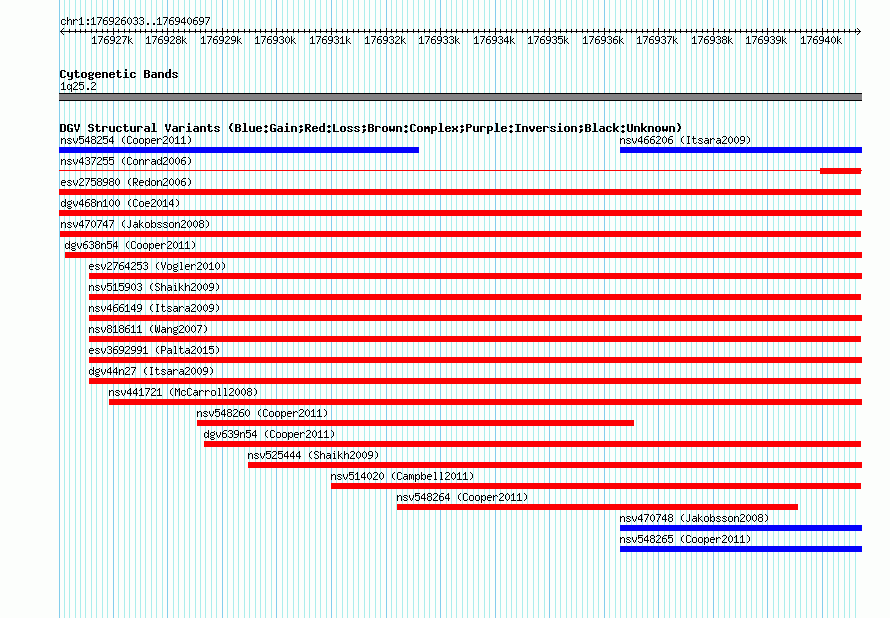Open nsv548260 (Cooper2011) label
The width and height of the screenshot is (890, 618).
click(x=262, y=413)
